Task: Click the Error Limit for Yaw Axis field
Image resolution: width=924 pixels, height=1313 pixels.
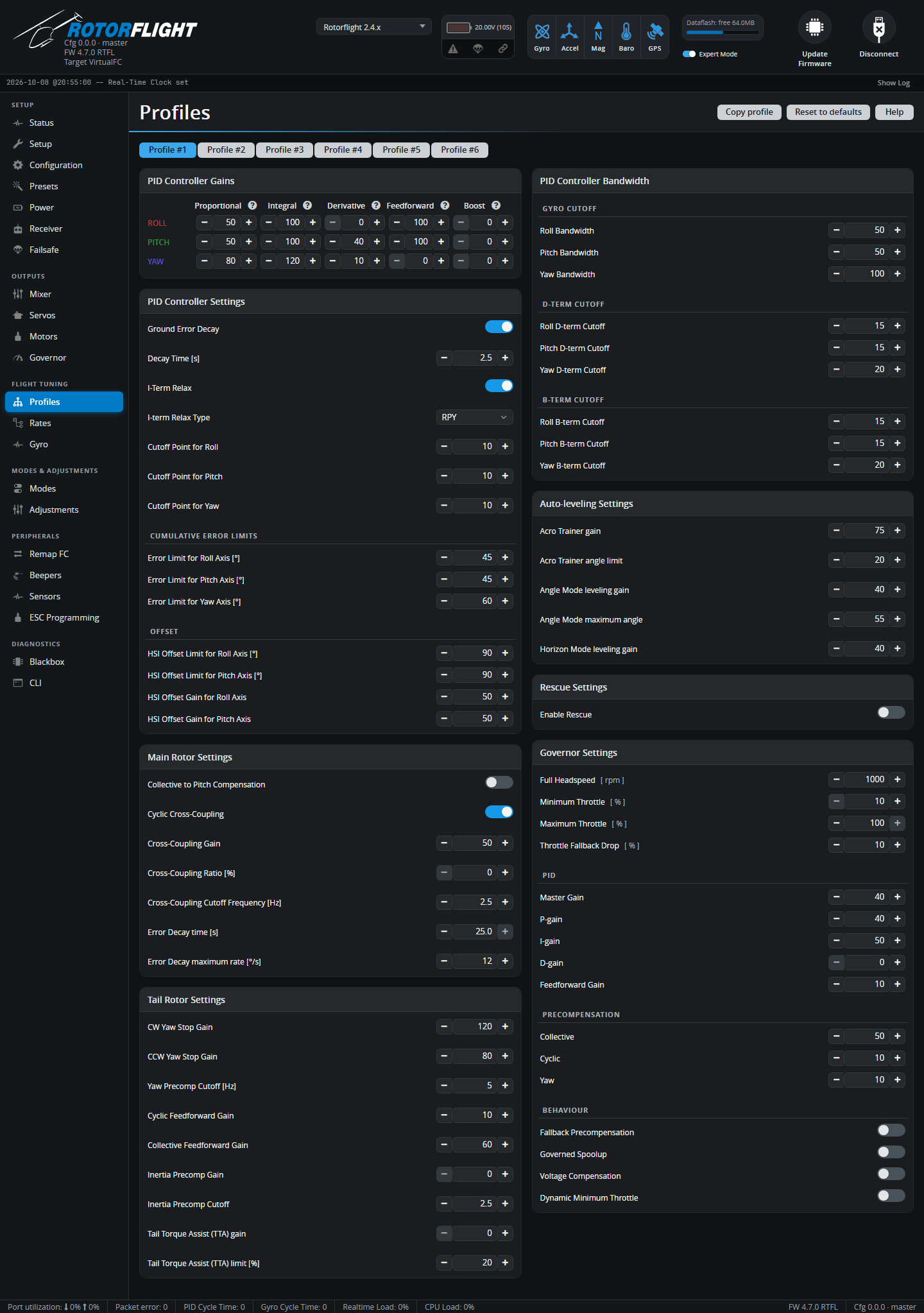Action: pos(475,601)
